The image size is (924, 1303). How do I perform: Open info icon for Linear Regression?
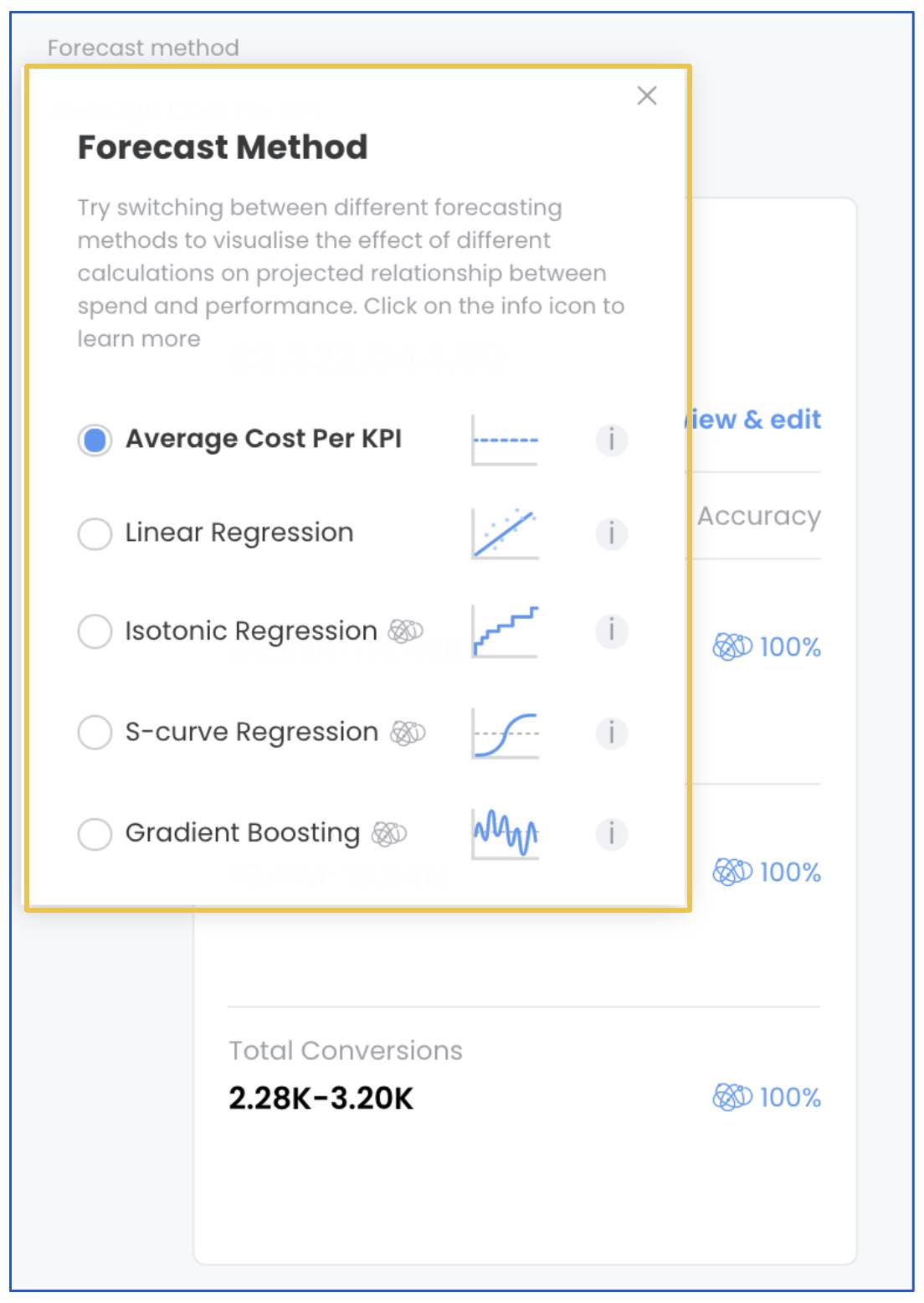612,533
